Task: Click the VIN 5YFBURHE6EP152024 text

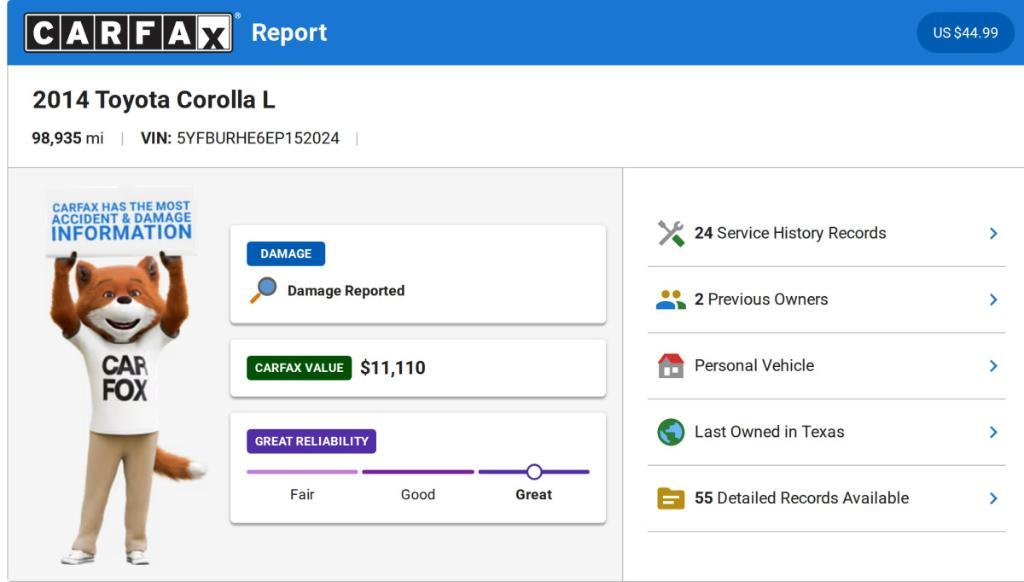Action: [x=240, y=138]
